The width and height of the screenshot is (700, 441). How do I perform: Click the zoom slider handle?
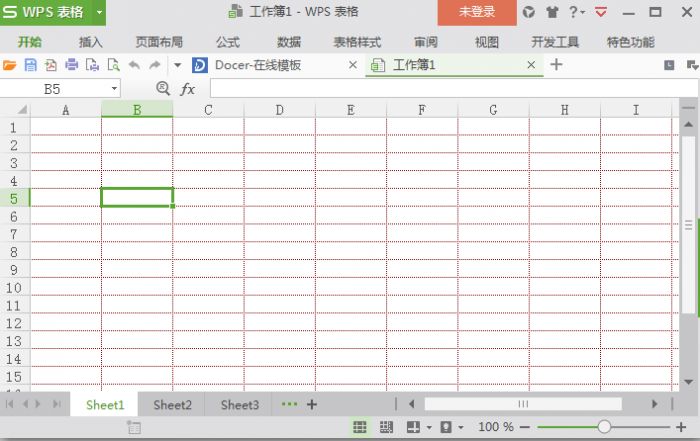tap(604, 427)
